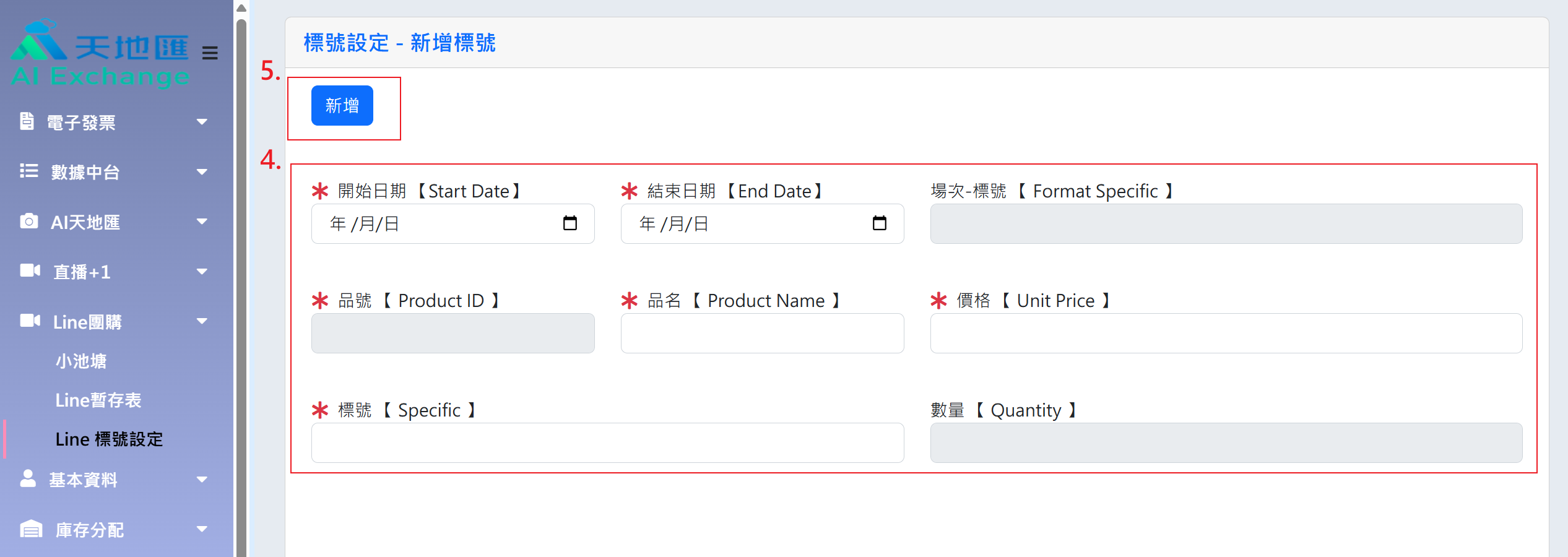Open the End Date calendar picker icon
Viewport: 1568px width, 557px height.
click(879, 223)
